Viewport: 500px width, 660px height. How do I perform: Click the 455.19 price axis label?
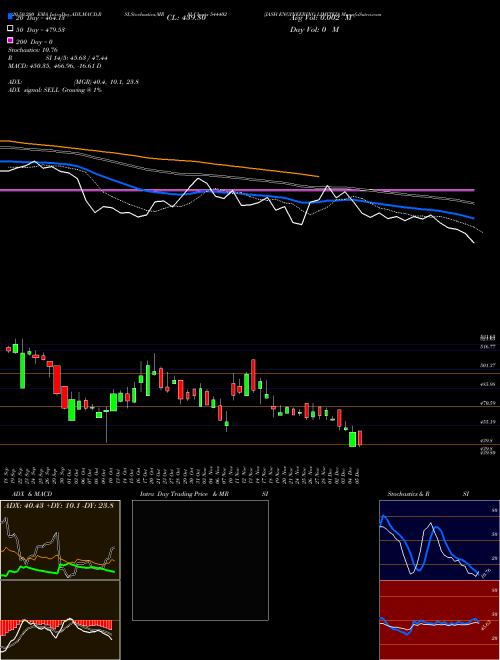pos(488,422)
